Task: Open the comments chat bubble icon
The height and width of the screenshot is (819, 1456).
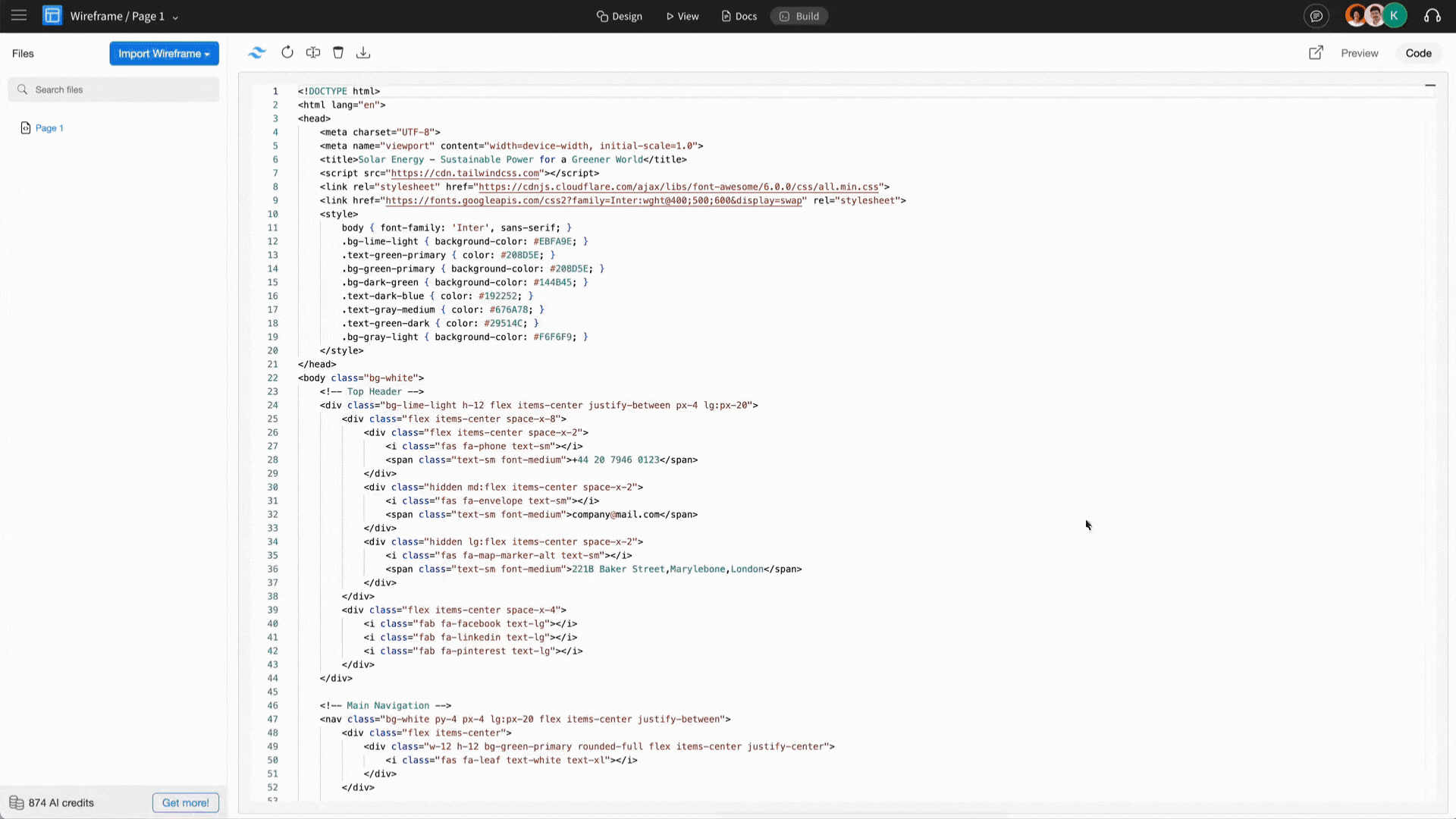Action: 1316,16
